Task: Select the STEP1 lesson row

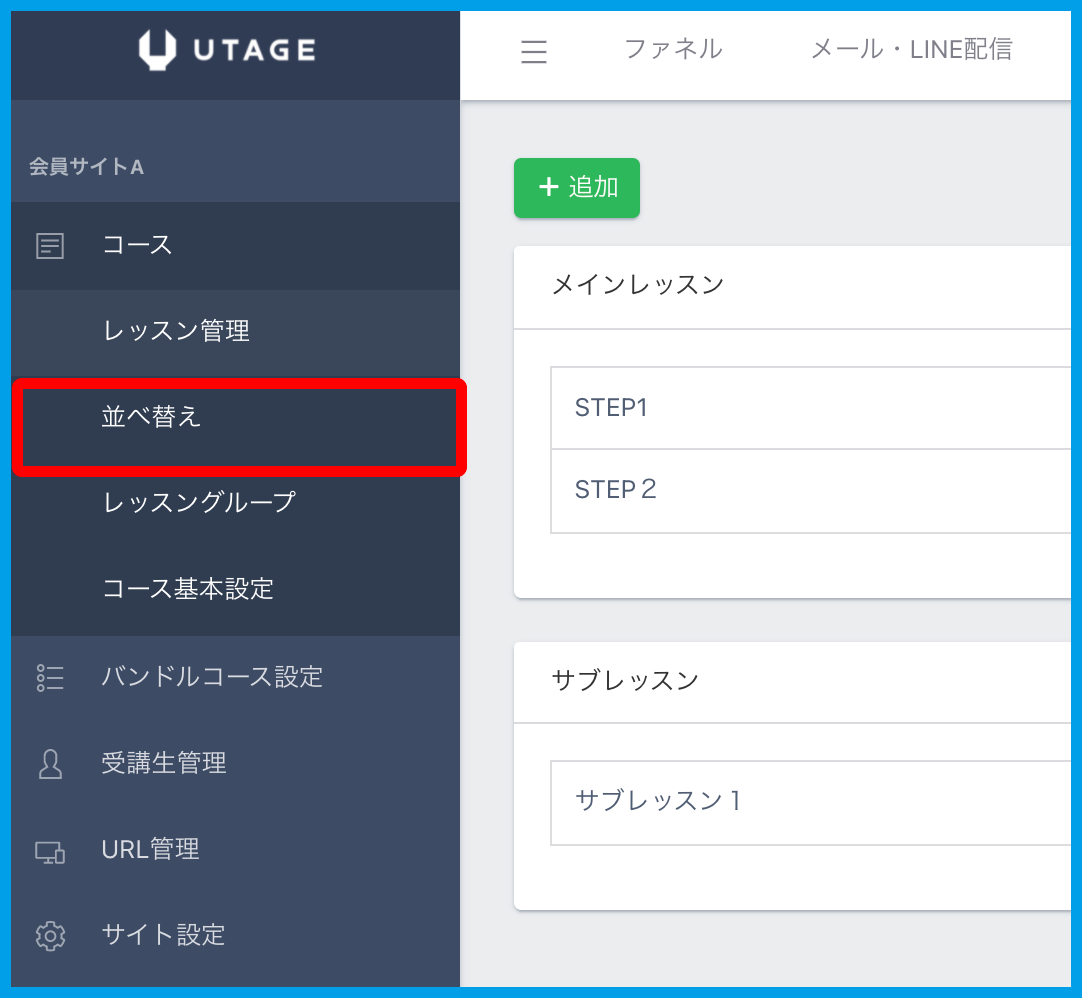Action: [810, 408]
